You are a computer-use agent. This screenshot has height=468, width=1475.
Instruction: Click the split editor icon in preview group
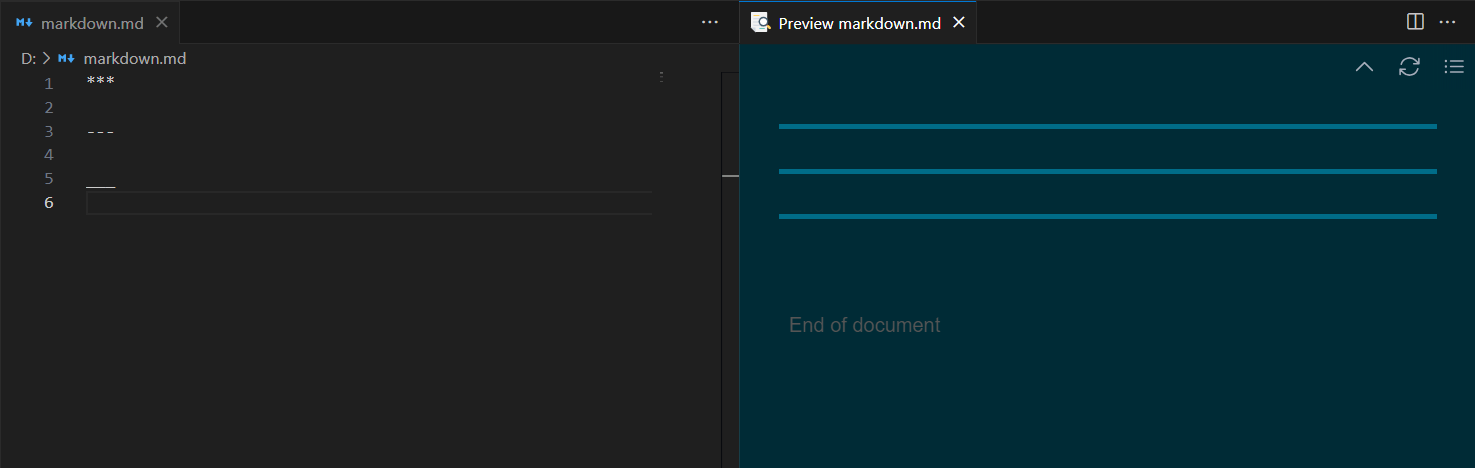point(1415,22)
